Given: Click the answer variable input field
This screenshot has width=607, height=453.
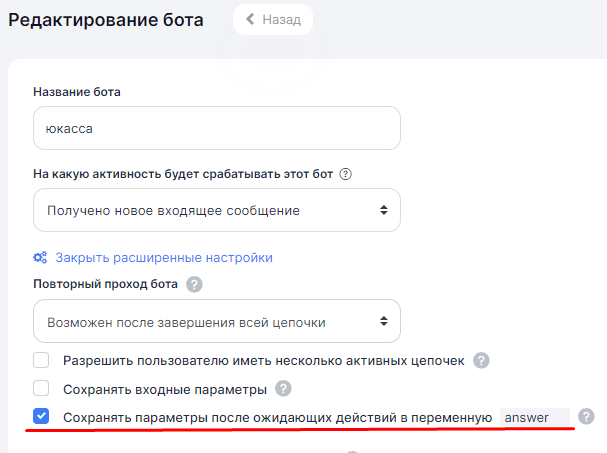Looking at the screenshot, I should click(534, 416).
